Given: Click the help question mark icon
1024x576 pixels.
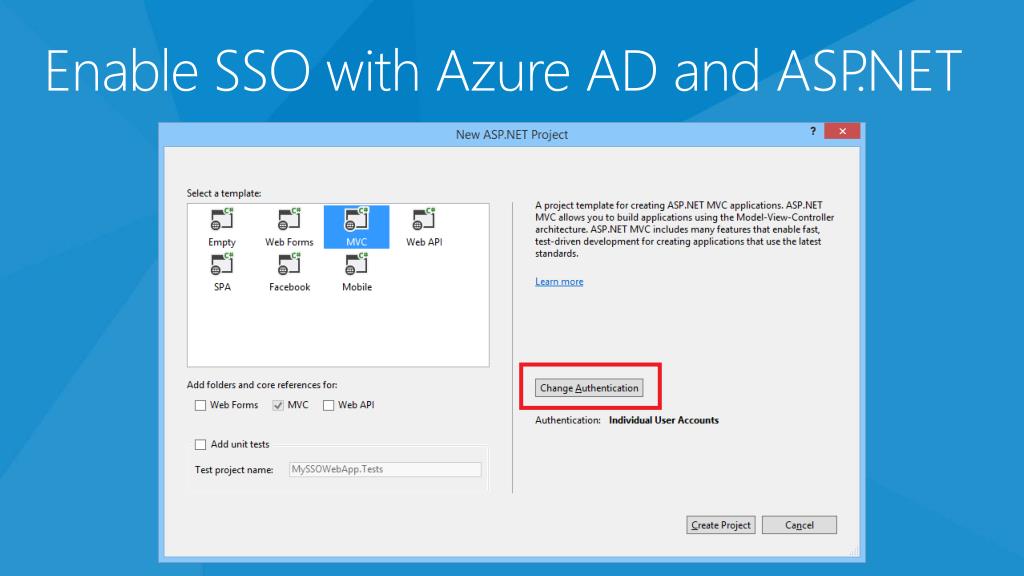Looking at the screenshot, I should (x=813, y=131).
